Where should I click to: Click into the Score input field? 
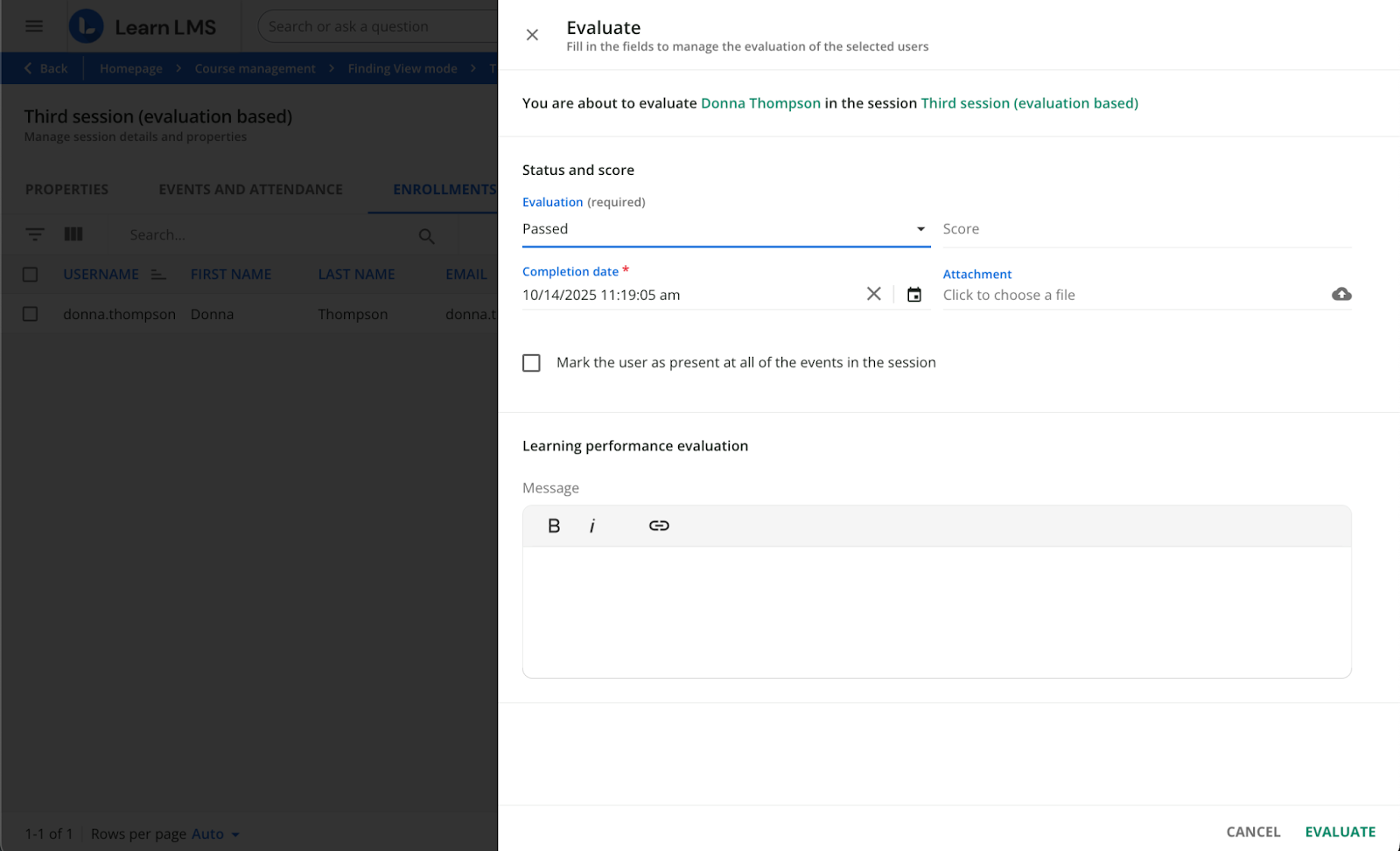click(x=1145, y=229)
